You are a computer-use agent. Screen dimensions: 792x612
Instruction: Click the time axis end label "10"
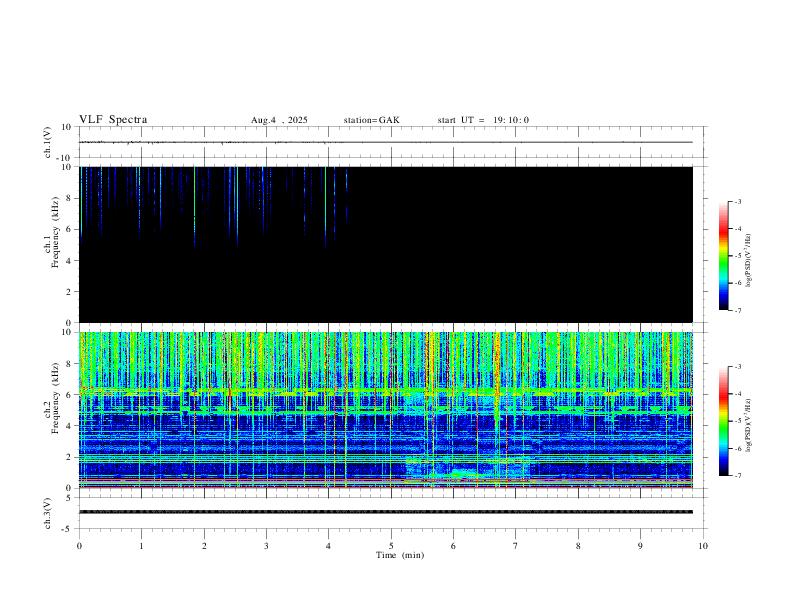(x=703, y=546)
